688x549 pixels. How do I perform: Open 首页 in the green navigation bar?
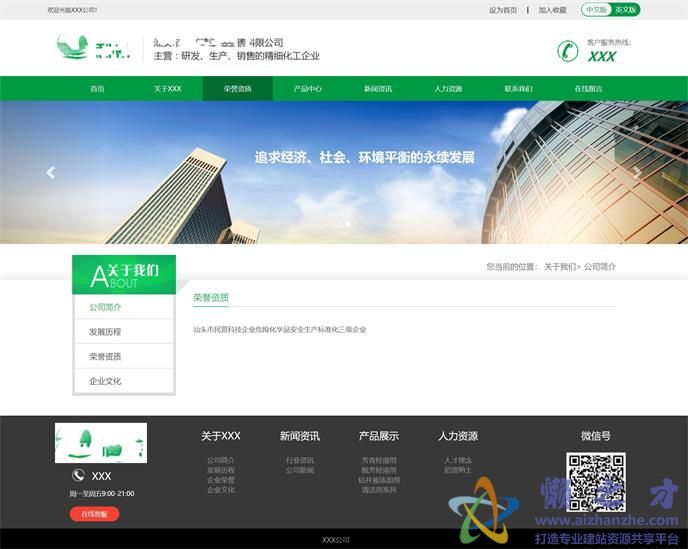click(97, 89)
